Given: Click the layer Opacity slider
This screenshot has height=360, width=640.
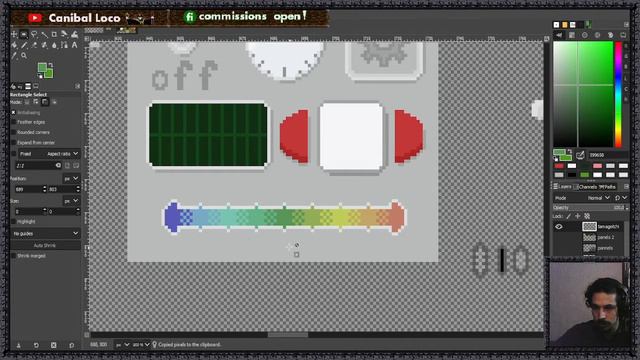Looking at the screenshot, I should point(590,207).
